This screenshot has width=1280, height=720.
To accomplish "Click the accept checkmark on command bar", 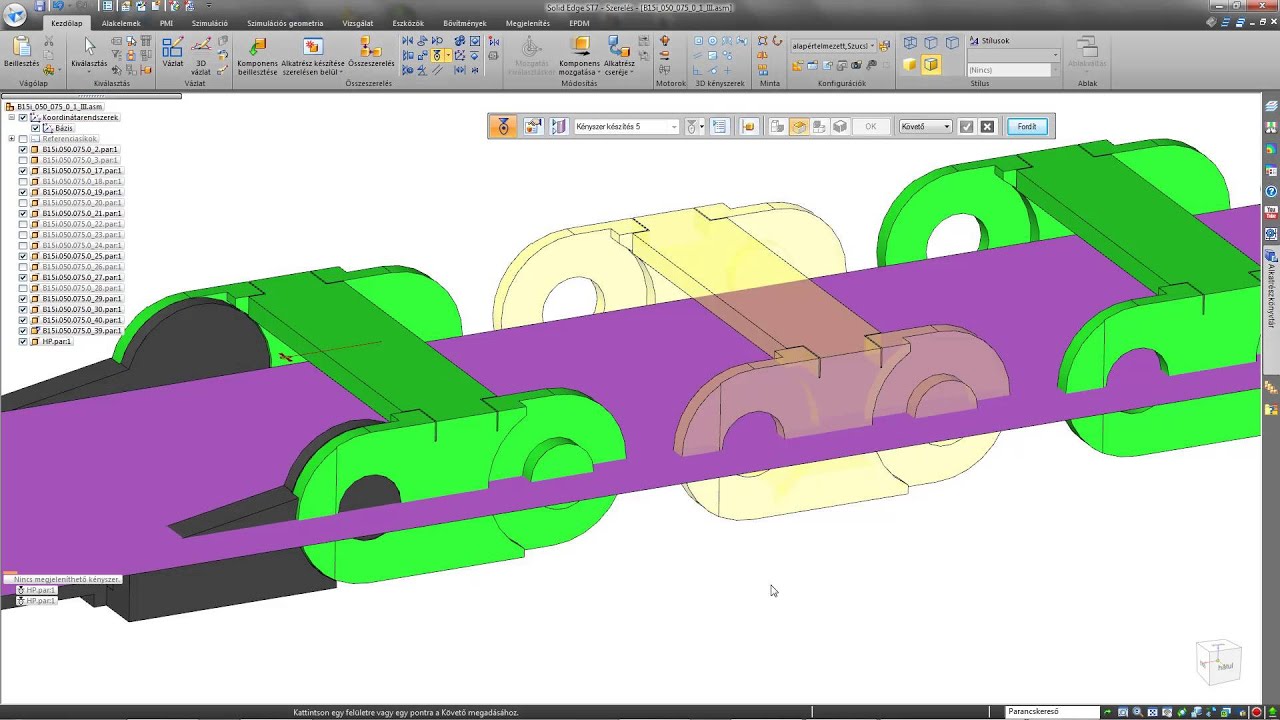I will click(x=966, y=127).
